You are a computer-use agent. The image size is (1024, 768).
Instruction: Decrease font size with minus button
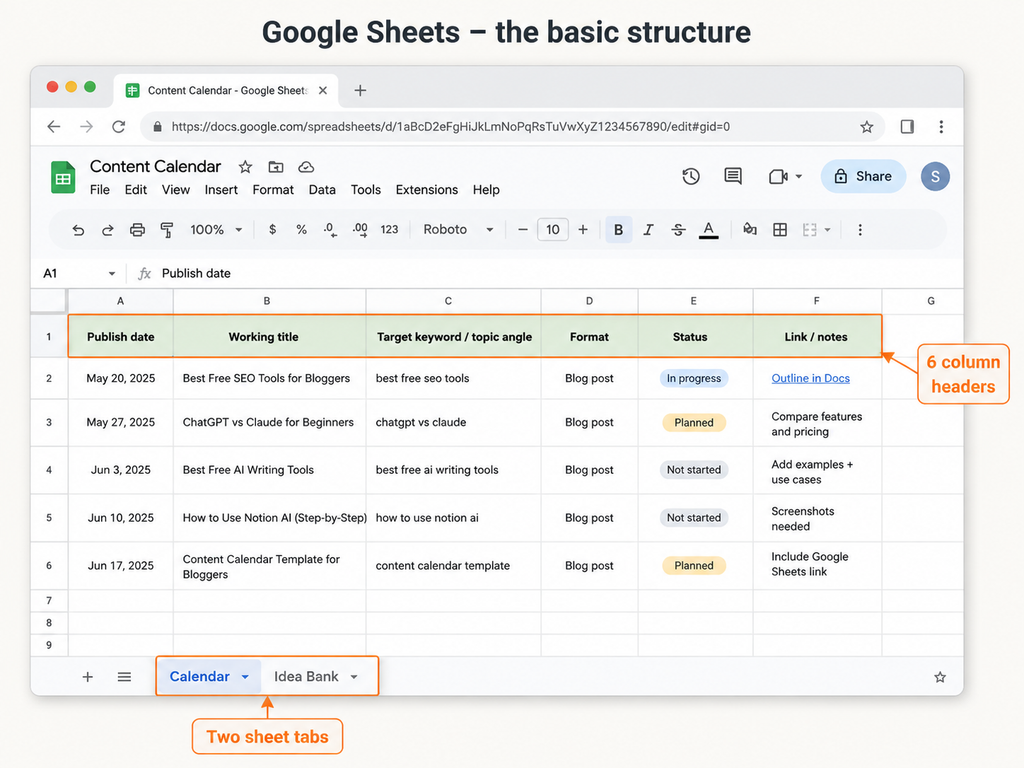tap(522, 230)
